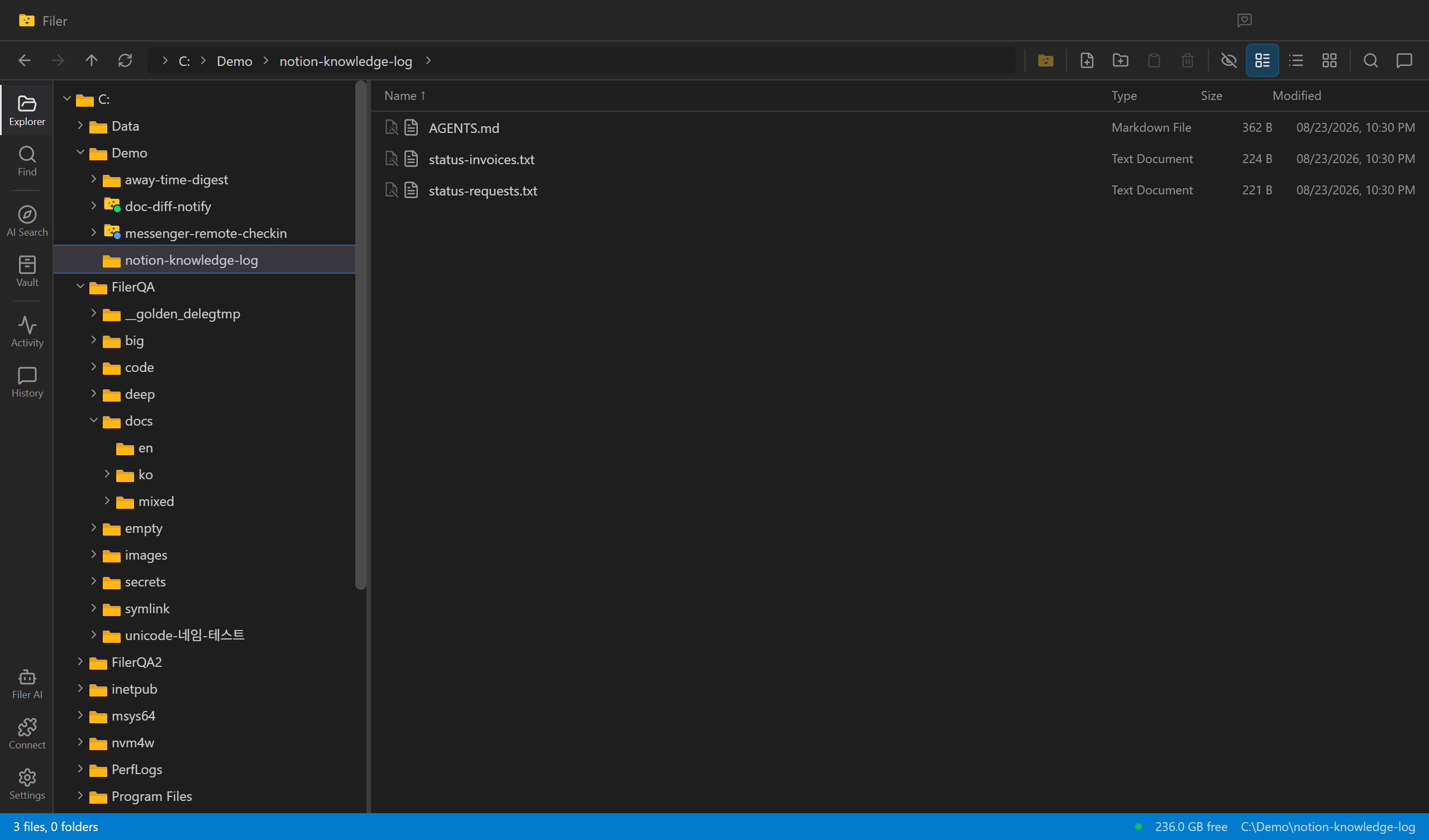This screenshot has height=840, width=1429.
Task: Expand away-time-digest folder chevron
Action: [94, 179]
